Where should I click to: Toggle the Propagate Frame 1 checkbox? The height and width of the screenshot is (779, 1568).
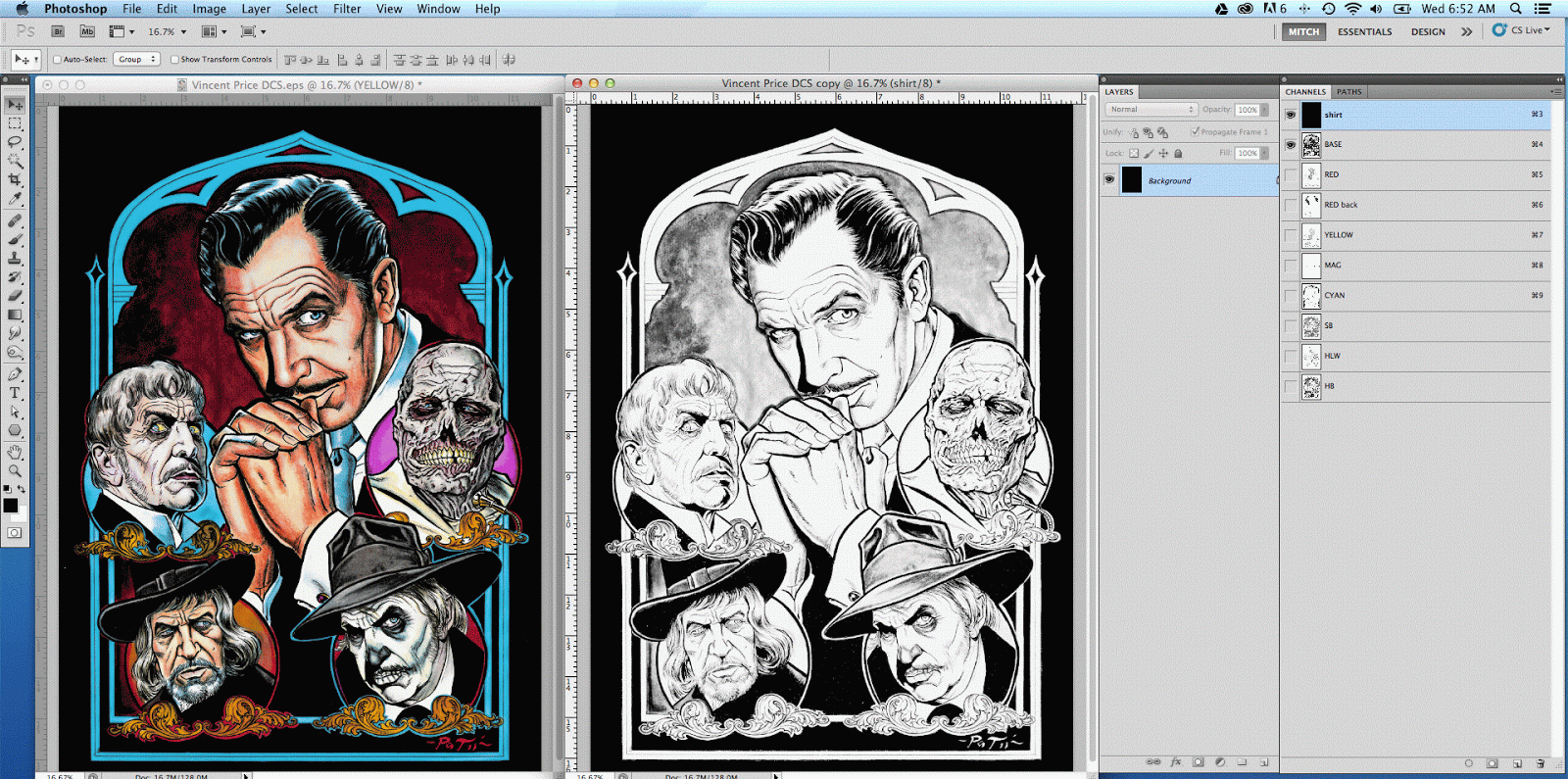pos(1195,131)
